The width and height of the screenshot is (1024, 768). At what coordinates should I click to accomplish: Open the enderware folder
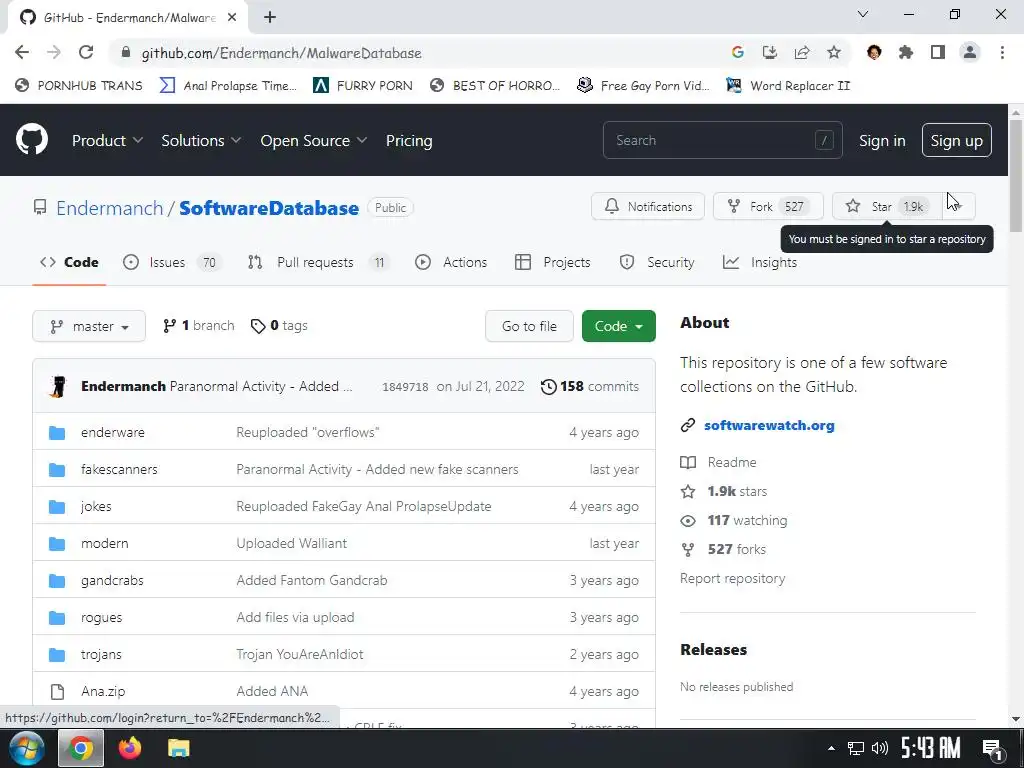coord(113,432)
